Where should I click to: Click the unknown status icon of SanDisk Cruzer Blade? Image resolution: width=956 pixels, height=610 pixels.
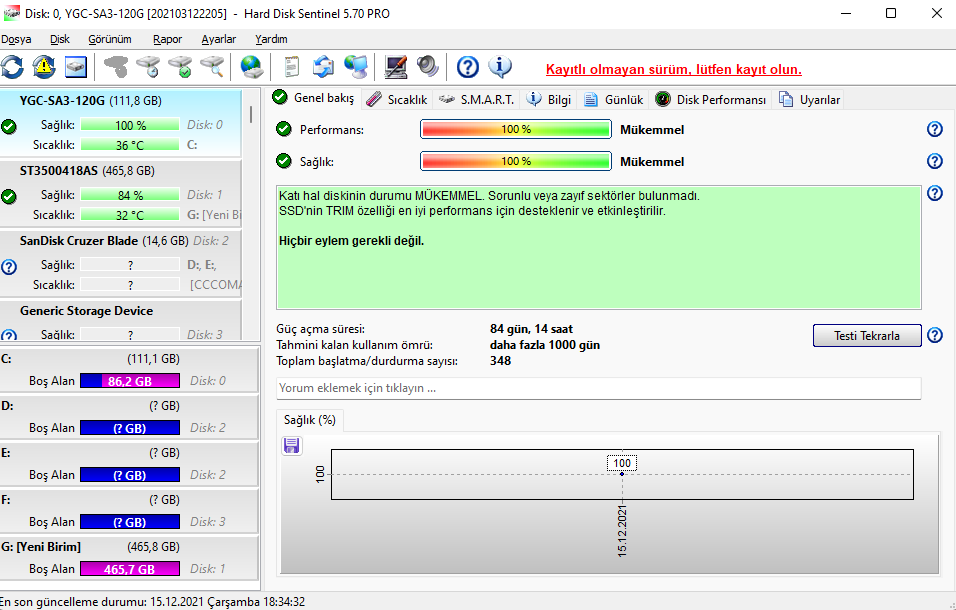(x=9, y=267)
